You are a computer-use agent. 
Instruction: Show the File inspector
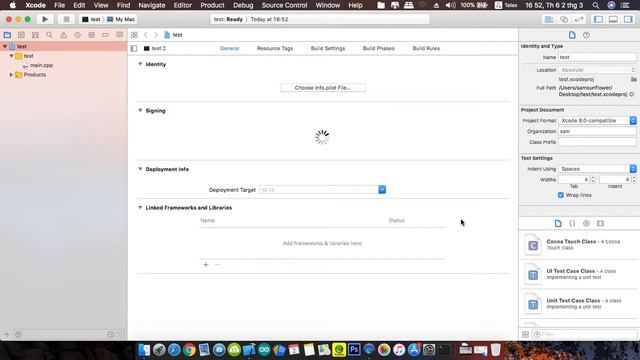click(x=572, y=35)
